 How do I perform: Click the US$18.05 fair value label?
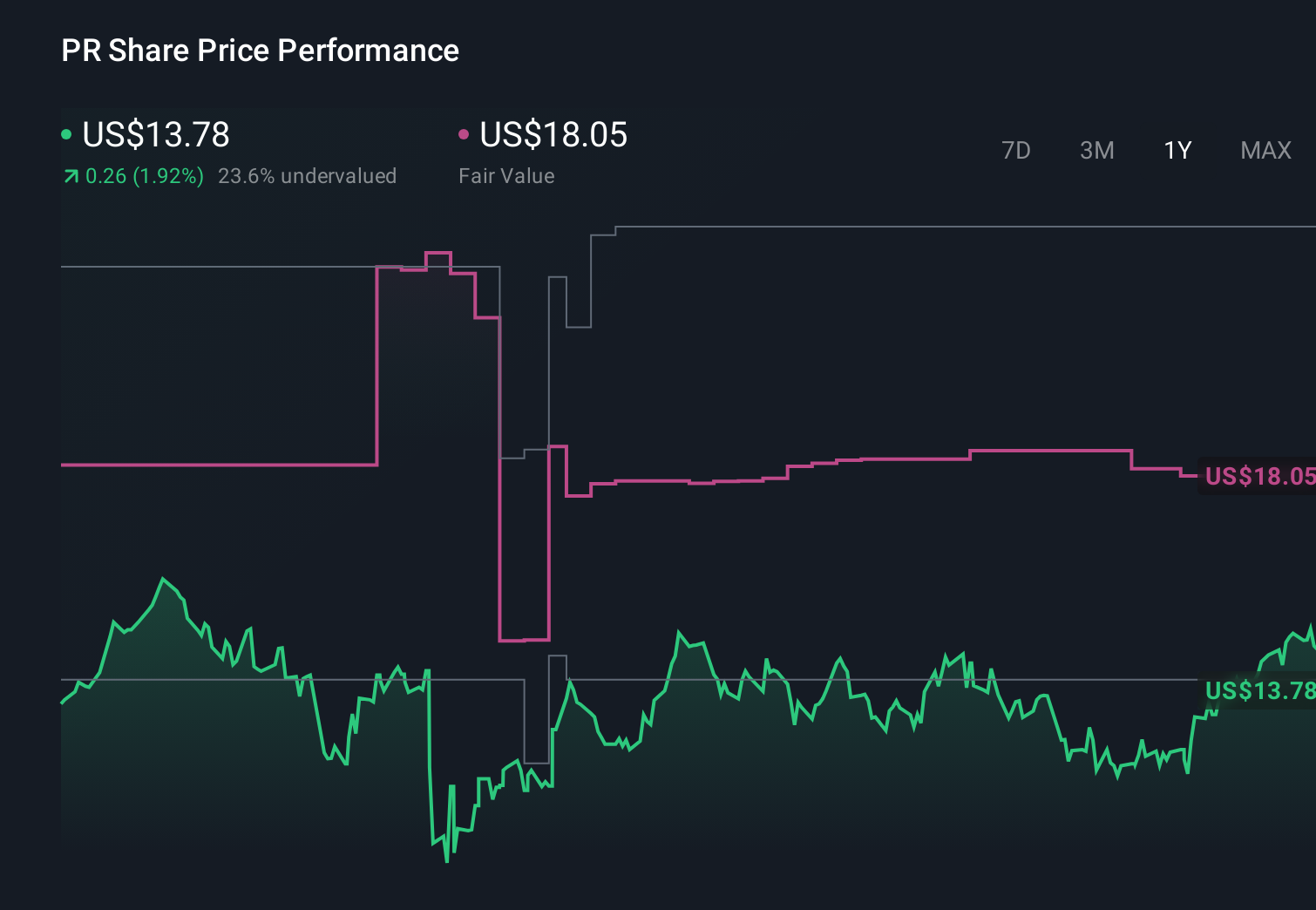(x=555, y=135)
